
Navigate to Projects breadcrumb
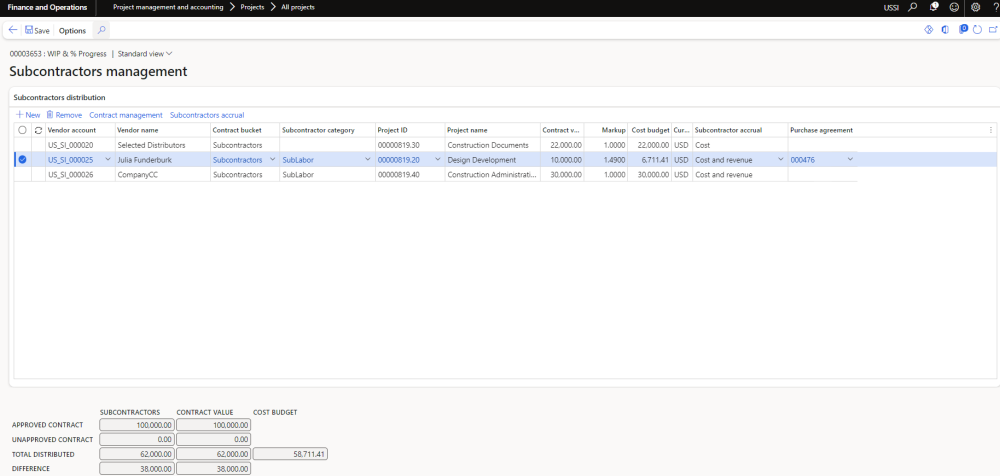tap(251, 7)
